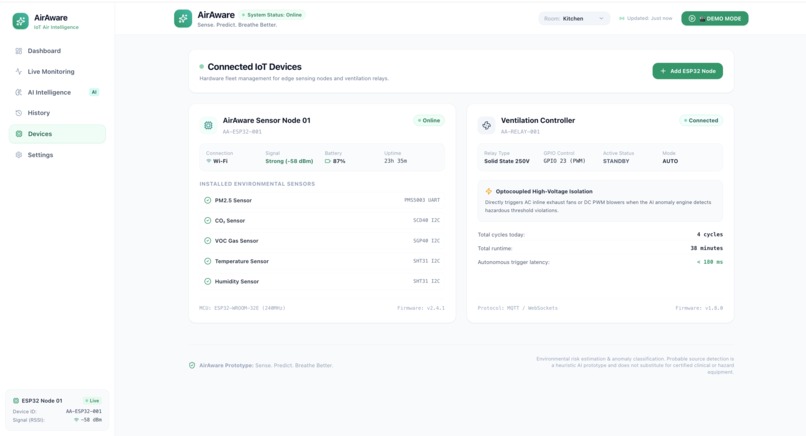Image resolution: width=806 pixels, height=436 pixels.
Task: Click the battery icon beside 87%
Action: (x=327, y=161)
